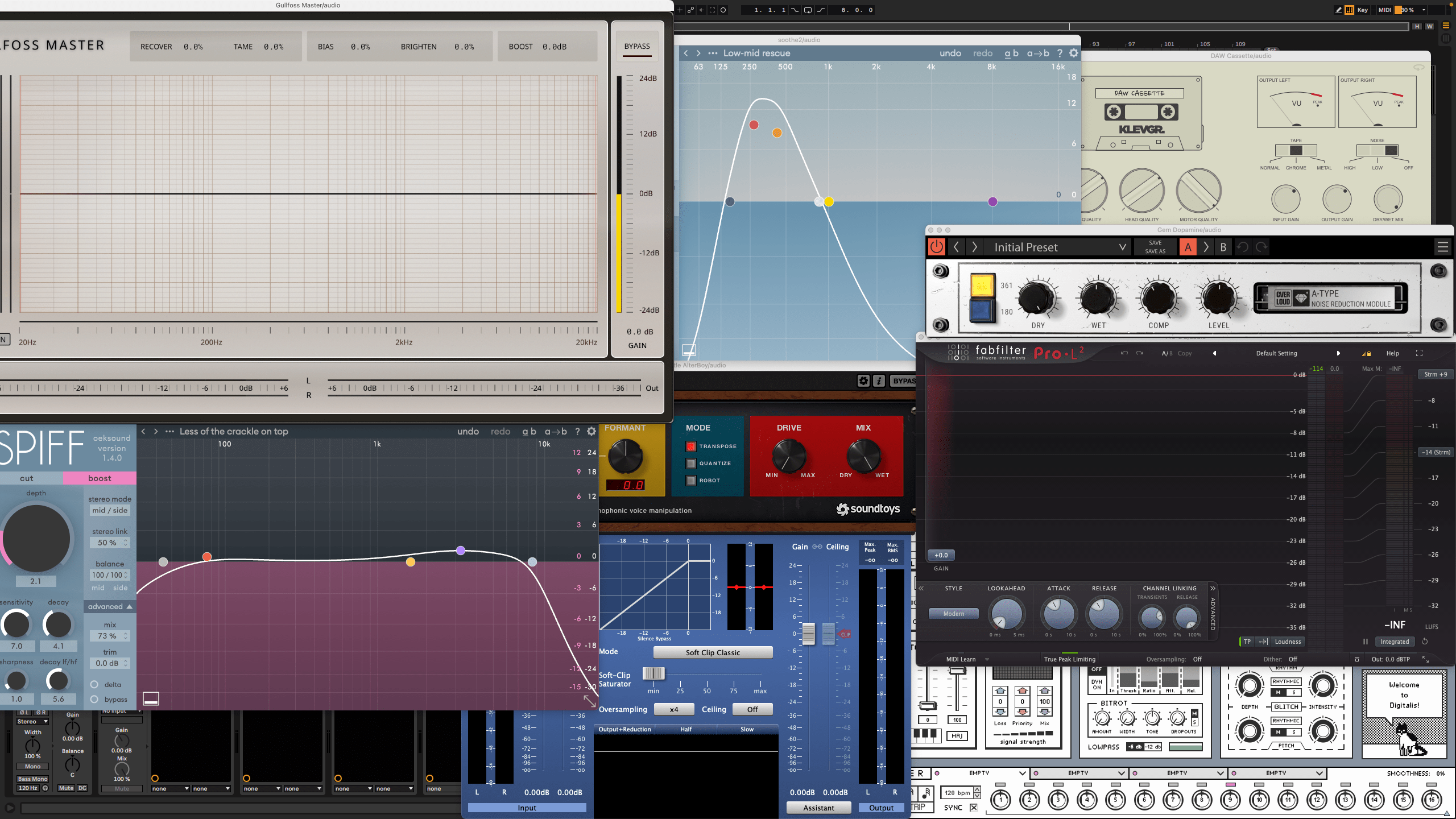1456x819 pixels.
Task: Click Copy in Pro-L 2 header
Action: point(1185,353)
